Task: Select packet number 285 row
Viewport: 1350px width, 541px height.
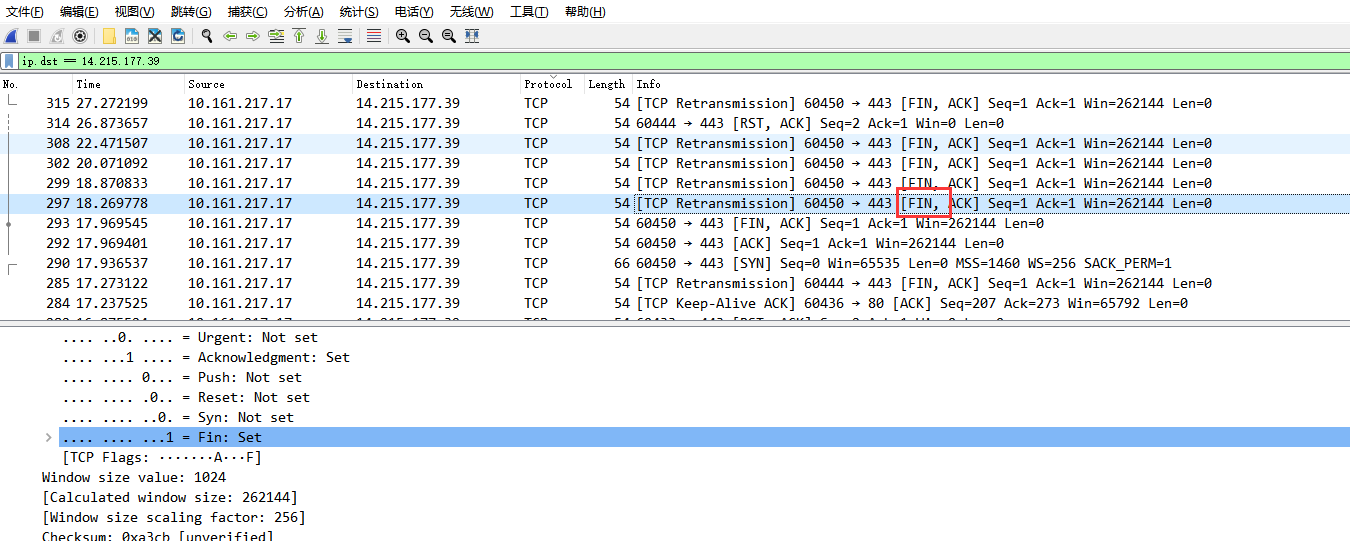Action: [675, 283]
